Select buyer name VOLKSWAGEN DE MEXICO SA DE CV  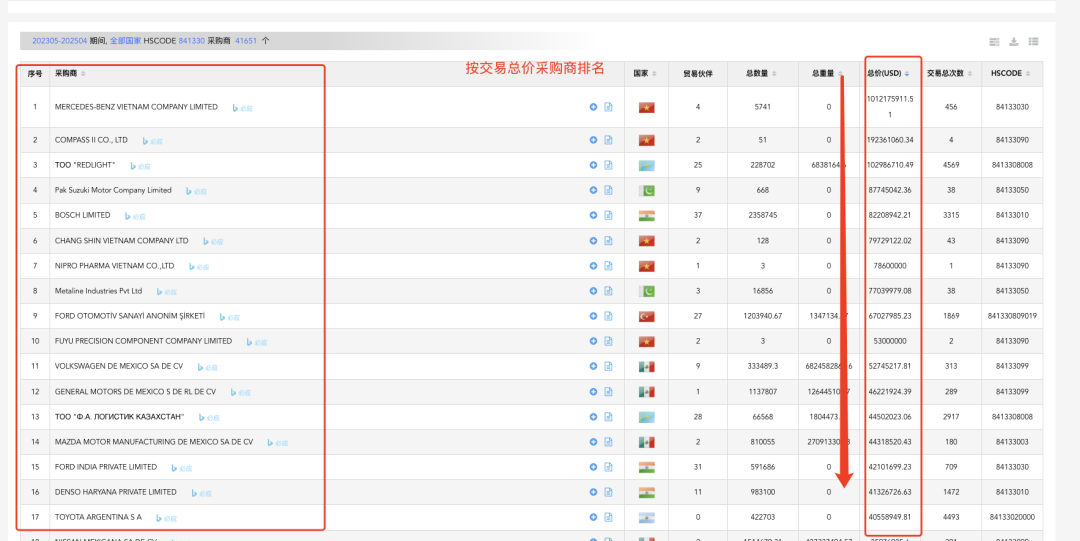119,366
